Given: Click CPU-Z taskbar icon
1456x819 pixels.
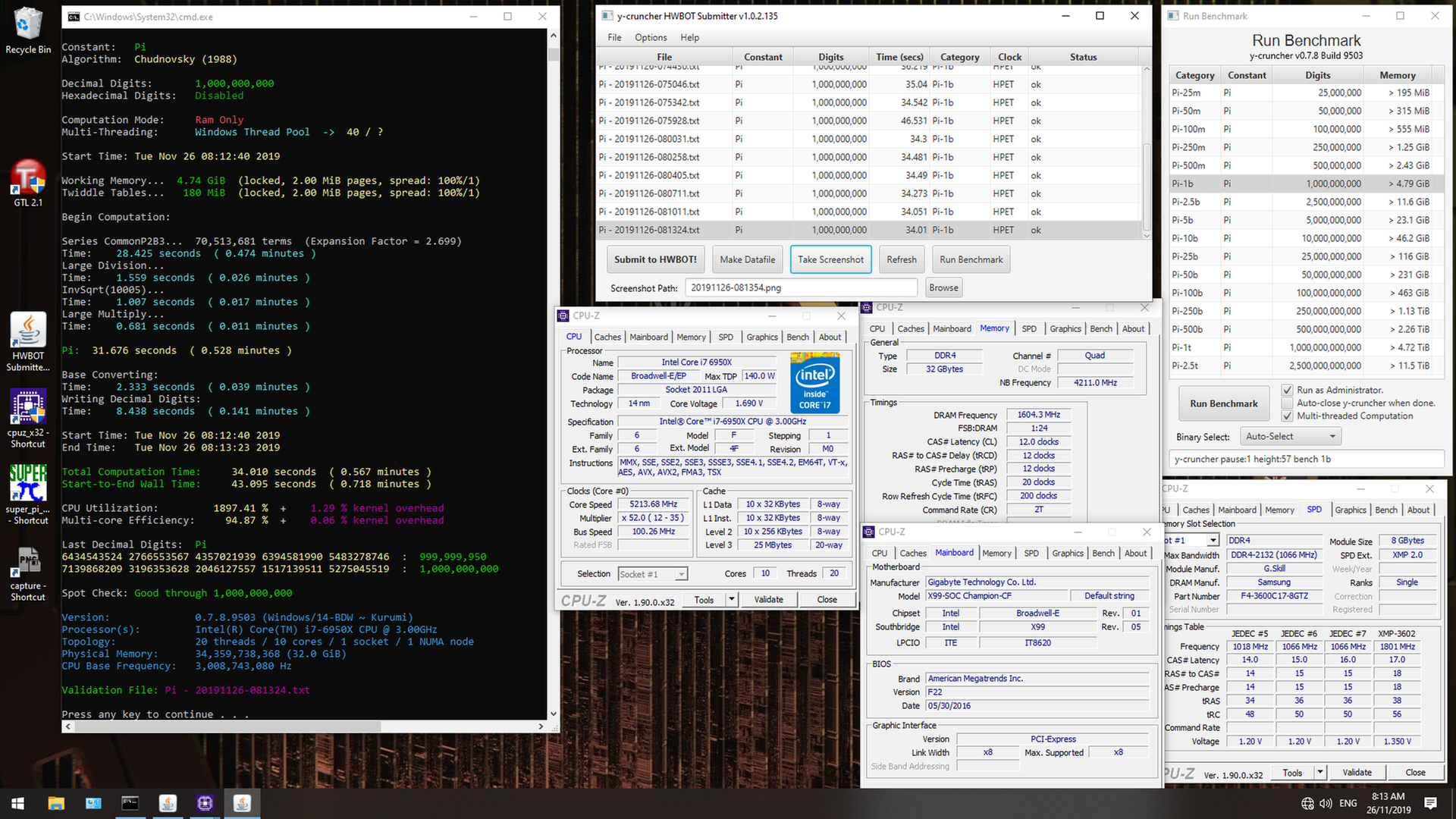Looking at the screenshot, I should pyautogui.click(x=205, y=803).
